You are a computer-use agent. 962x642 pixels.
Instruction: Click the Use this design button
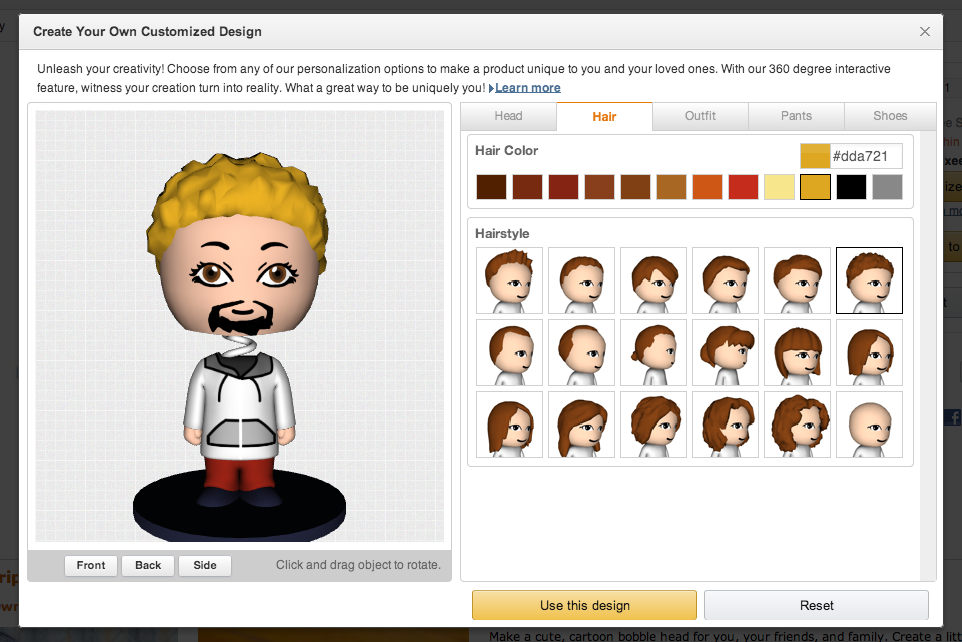[x=584, y=605]
